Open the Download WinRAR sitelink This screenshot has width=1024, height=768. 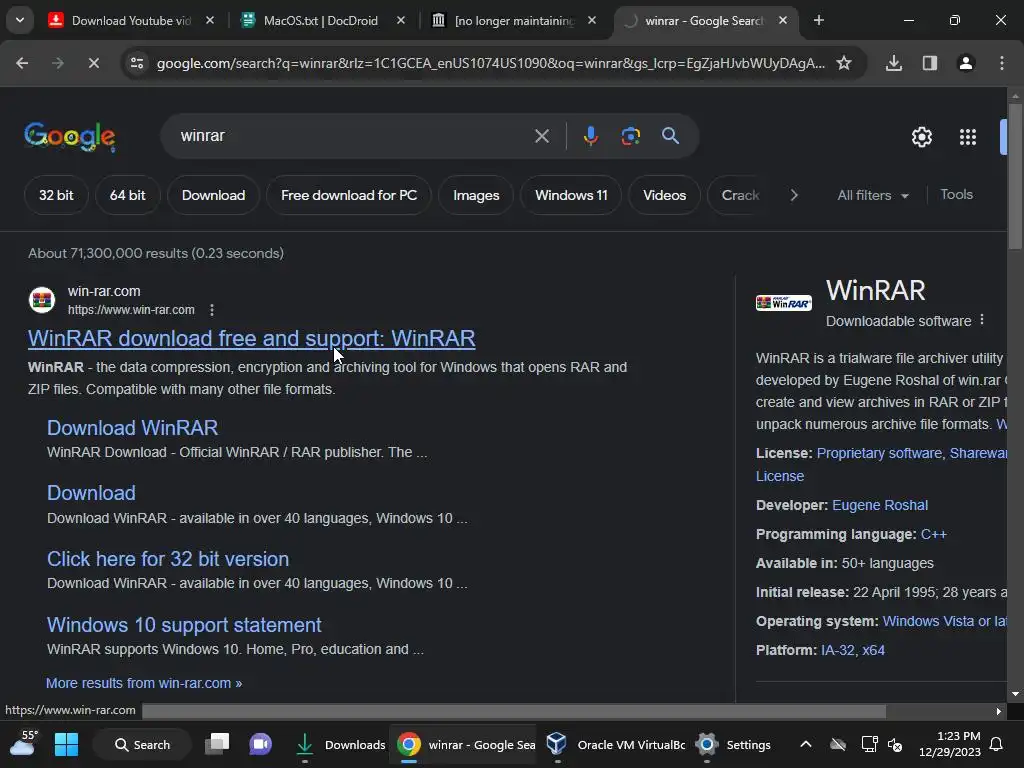(x=133, y=428)
